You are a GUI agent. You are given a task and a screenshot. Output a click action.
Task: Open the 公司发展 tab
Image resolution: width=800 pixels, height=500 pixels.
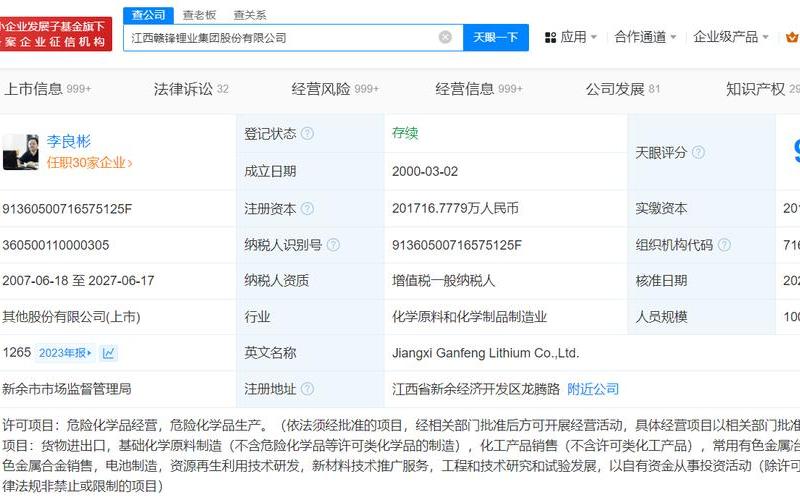pyautogui.click(x=623, y=89)
